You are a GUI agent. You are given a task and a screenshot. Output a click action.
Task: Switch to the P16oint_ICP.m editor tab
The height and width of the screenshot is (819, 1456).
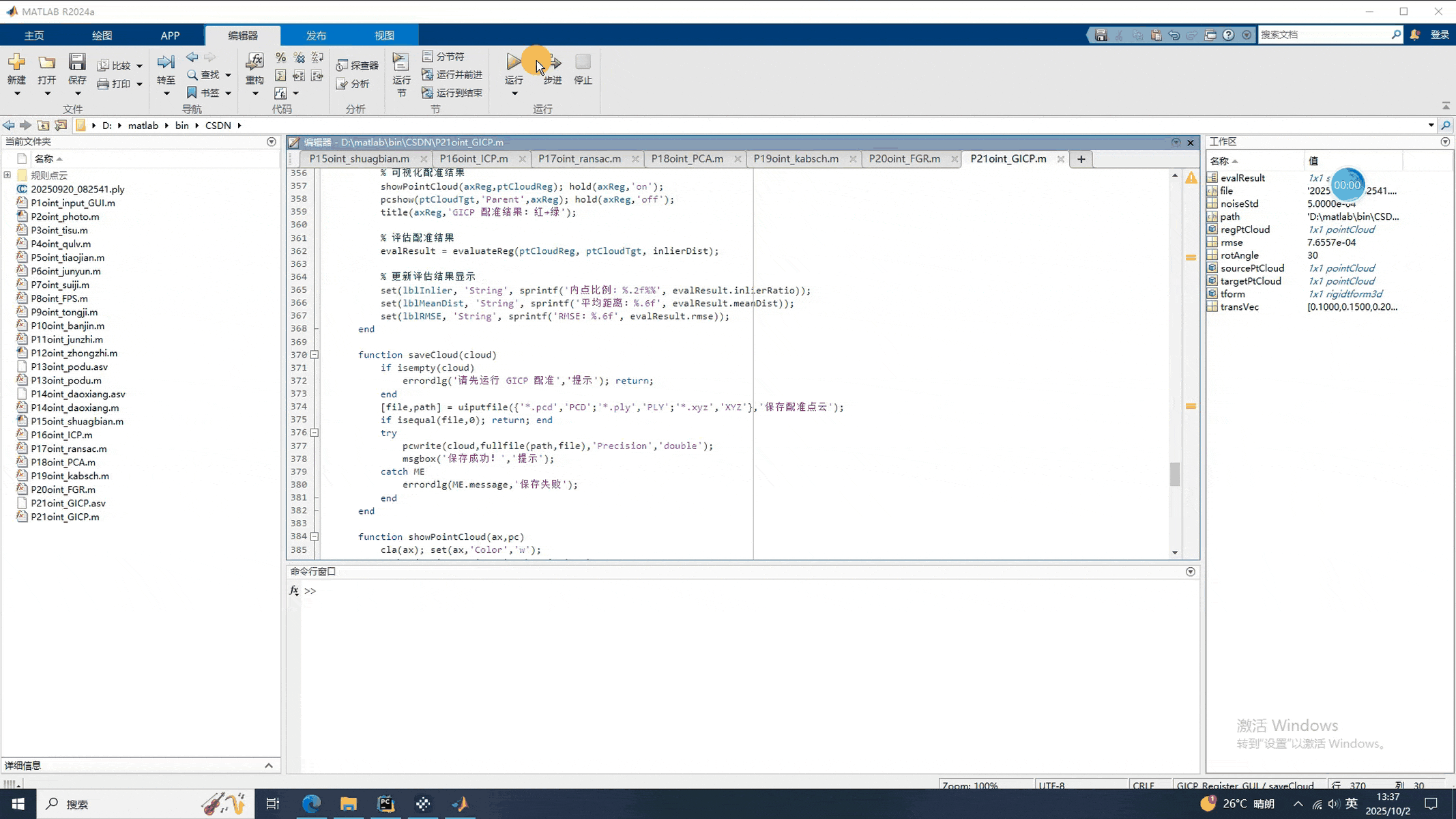474,158
